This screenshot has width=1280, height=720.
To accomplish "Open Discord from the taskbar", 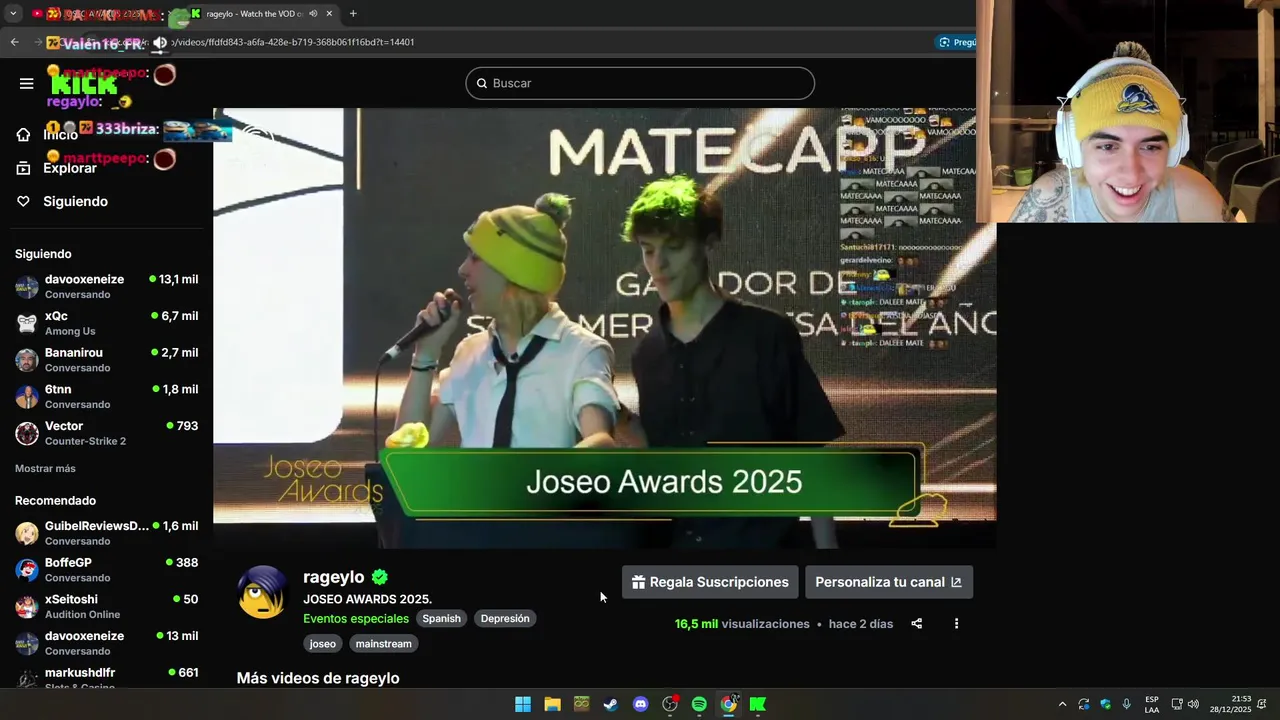I will pos(640,704).
